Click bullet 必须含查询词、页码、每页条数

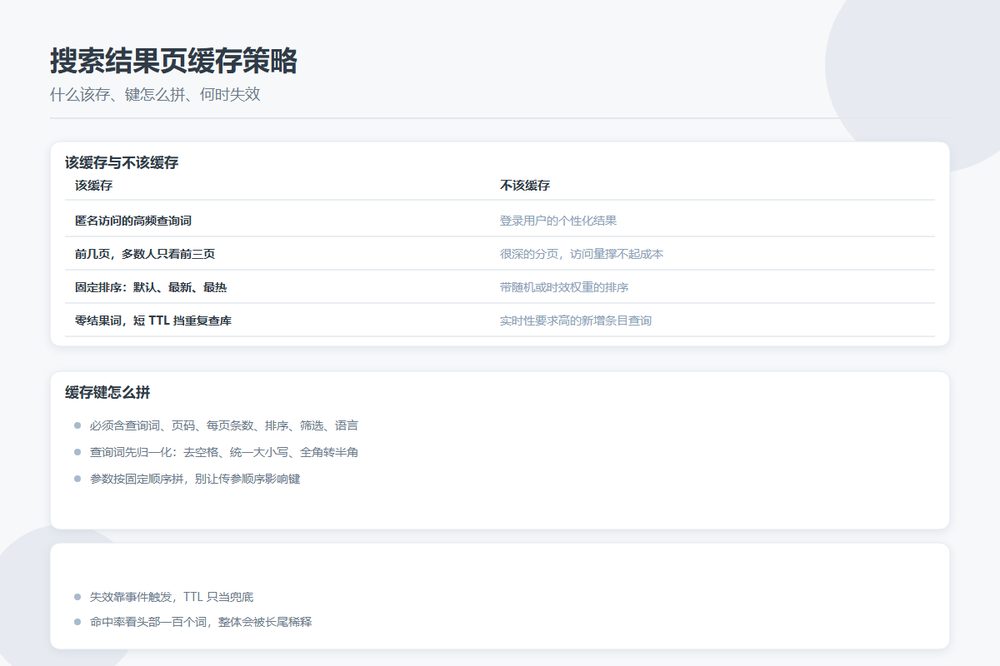coord(224,426)
